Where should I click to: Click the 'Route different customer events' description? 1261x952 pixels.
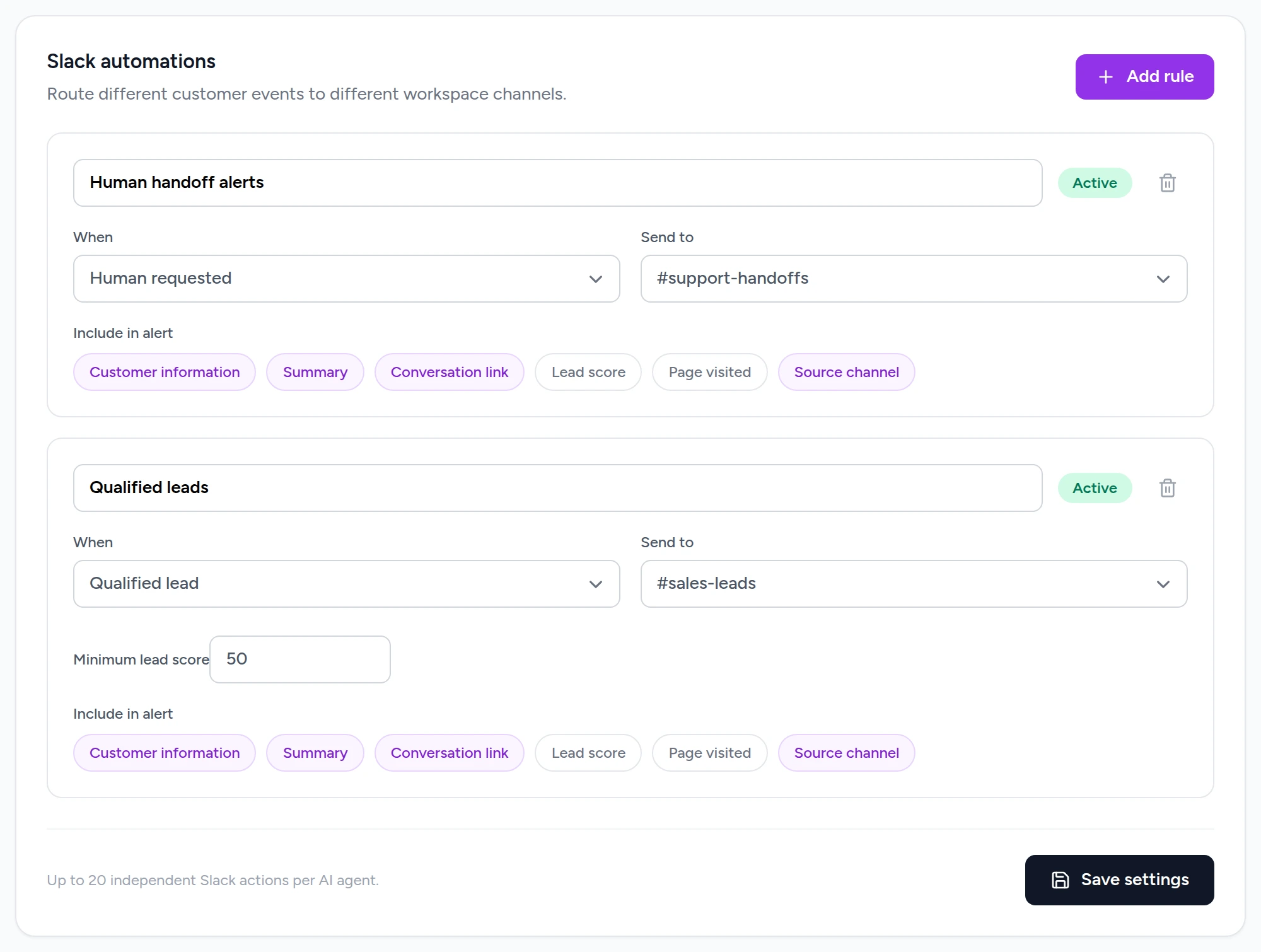307,94
